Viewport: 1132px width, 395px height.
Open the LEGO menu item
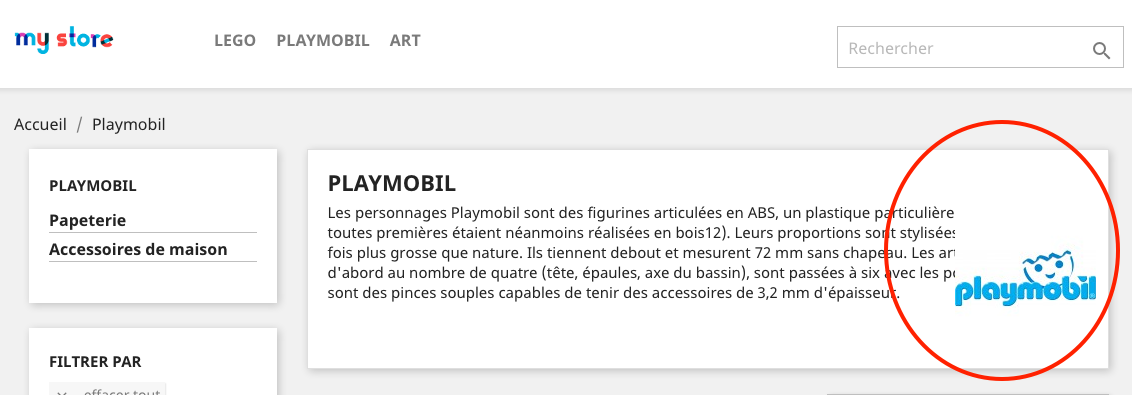pos(235,40)
